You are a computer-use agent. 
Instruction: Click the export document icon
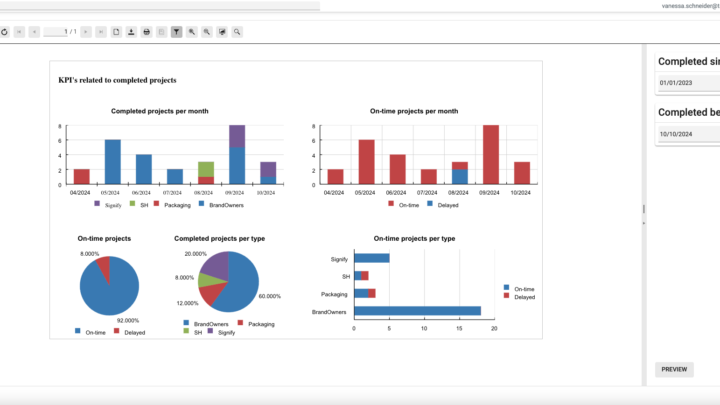116,32
